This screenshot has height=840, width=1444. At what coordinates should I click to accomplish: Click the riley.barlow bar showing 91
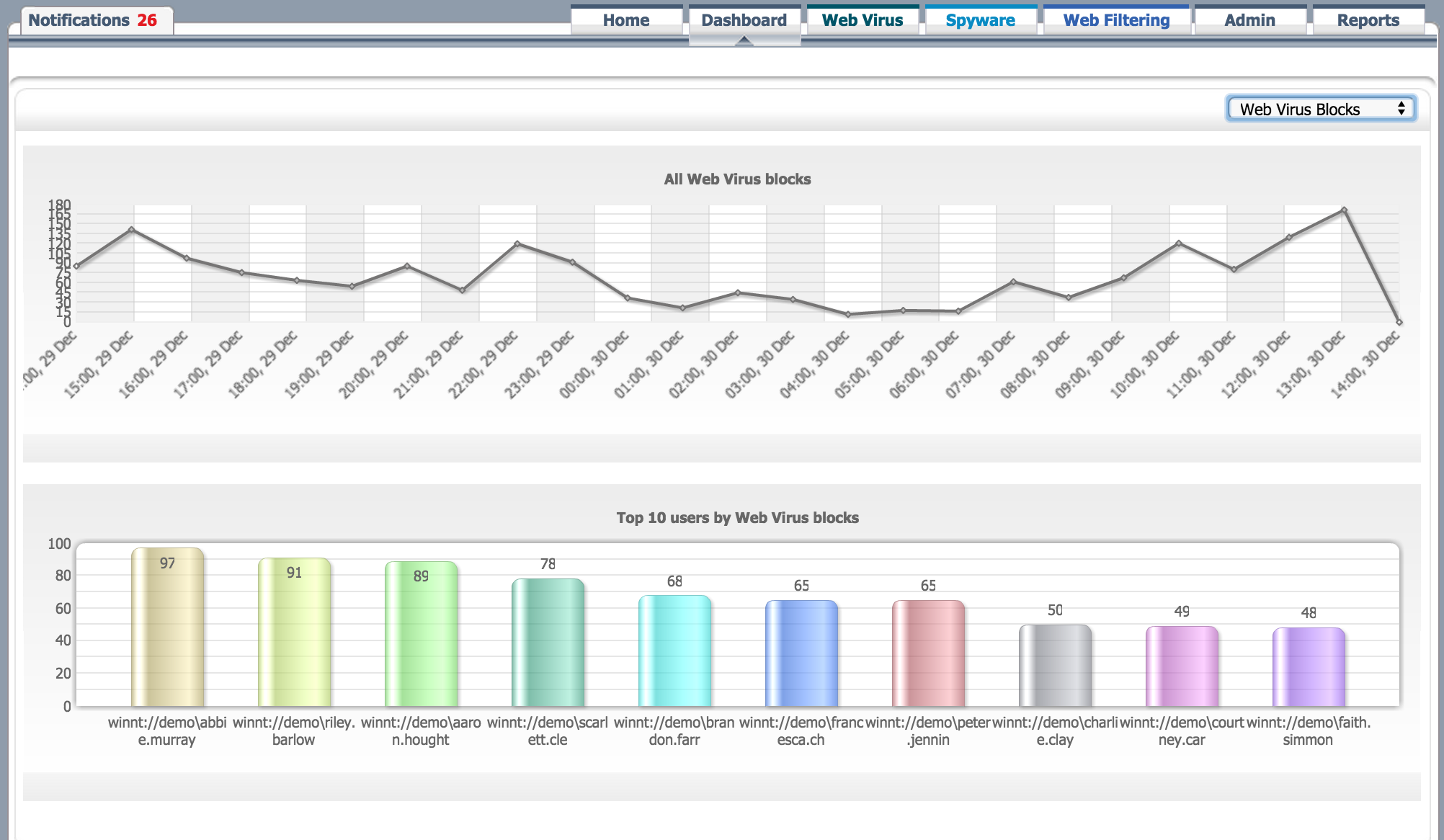tap(294, 634)
